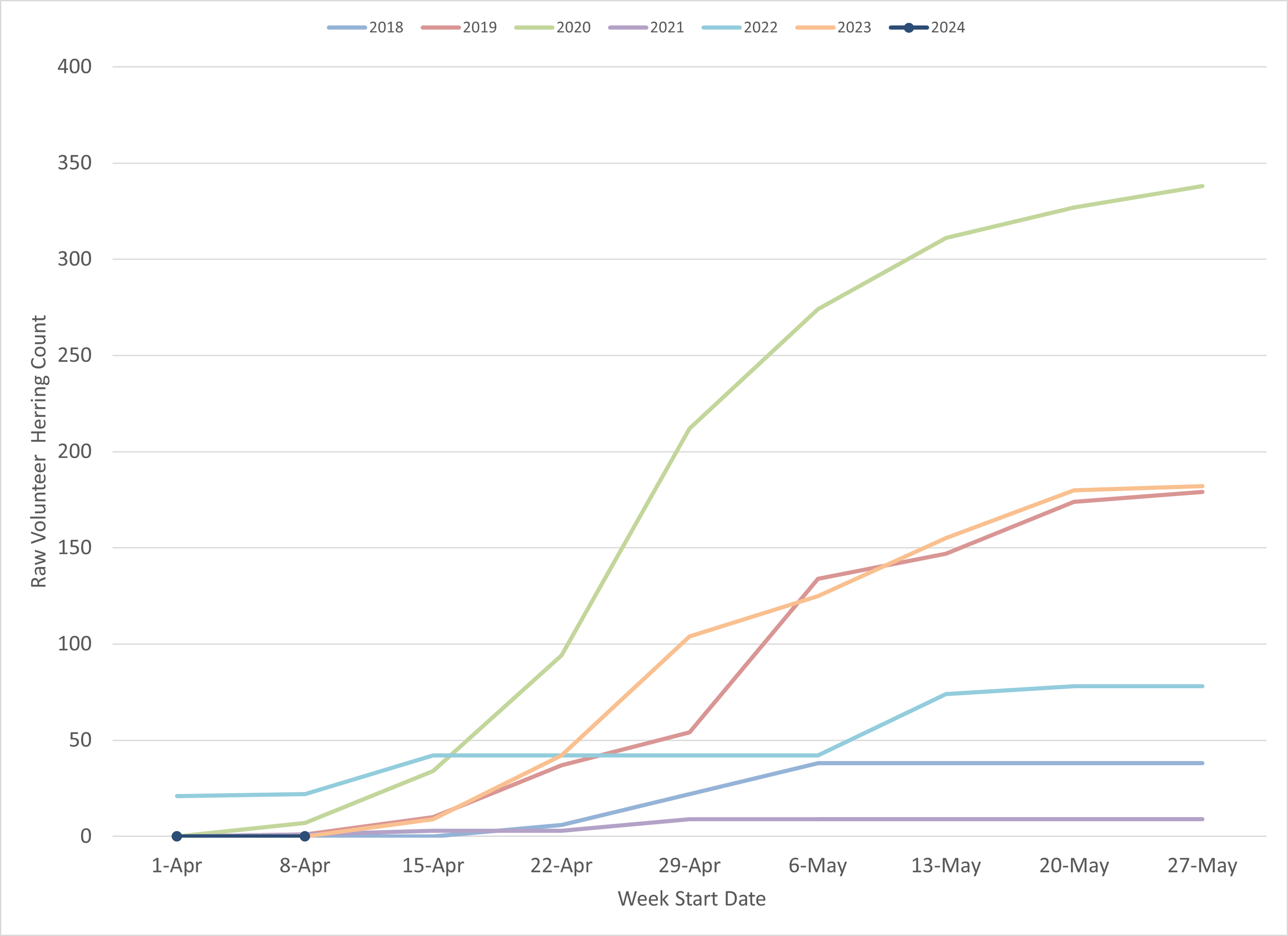1288x936 pixels.
Task: Select the 2020 legend entry label
Action: (573, 27)
